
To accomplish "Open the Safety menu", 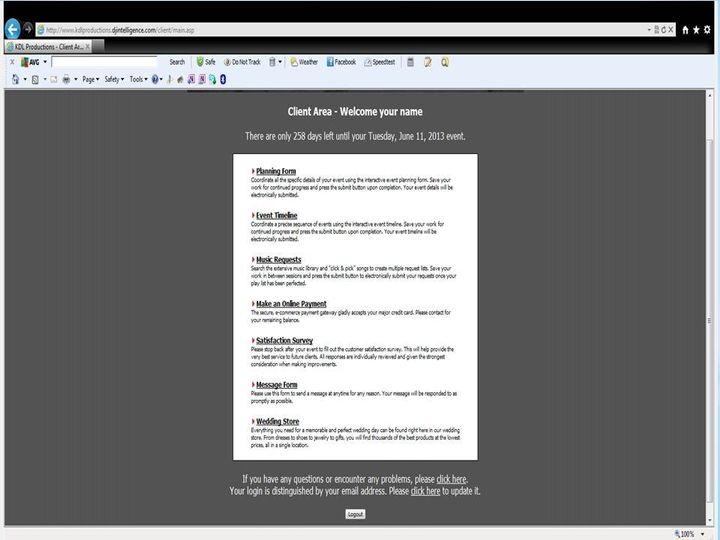I will tap(114, 79).
